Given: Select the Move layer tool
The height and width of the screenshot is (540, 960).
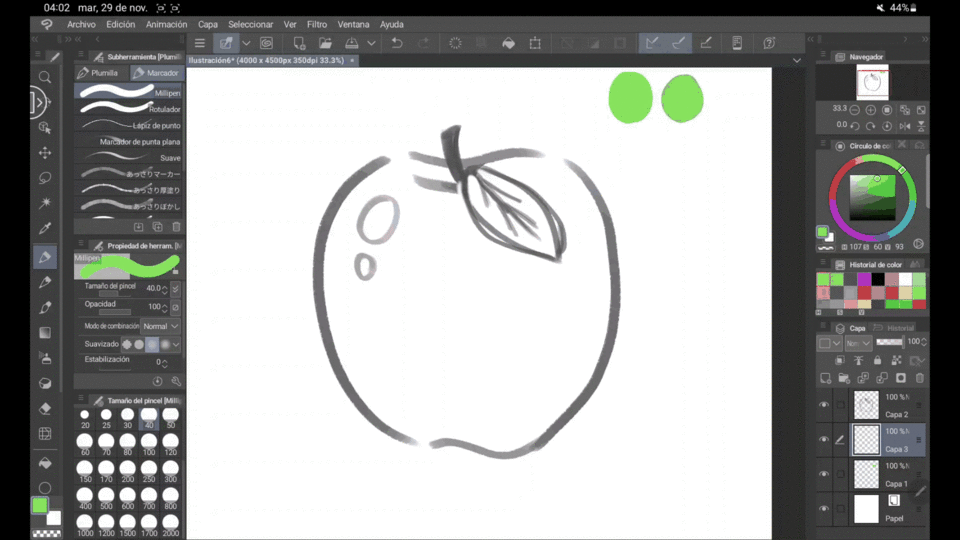Looking at the screenshot, I should [x=45, y=152].
